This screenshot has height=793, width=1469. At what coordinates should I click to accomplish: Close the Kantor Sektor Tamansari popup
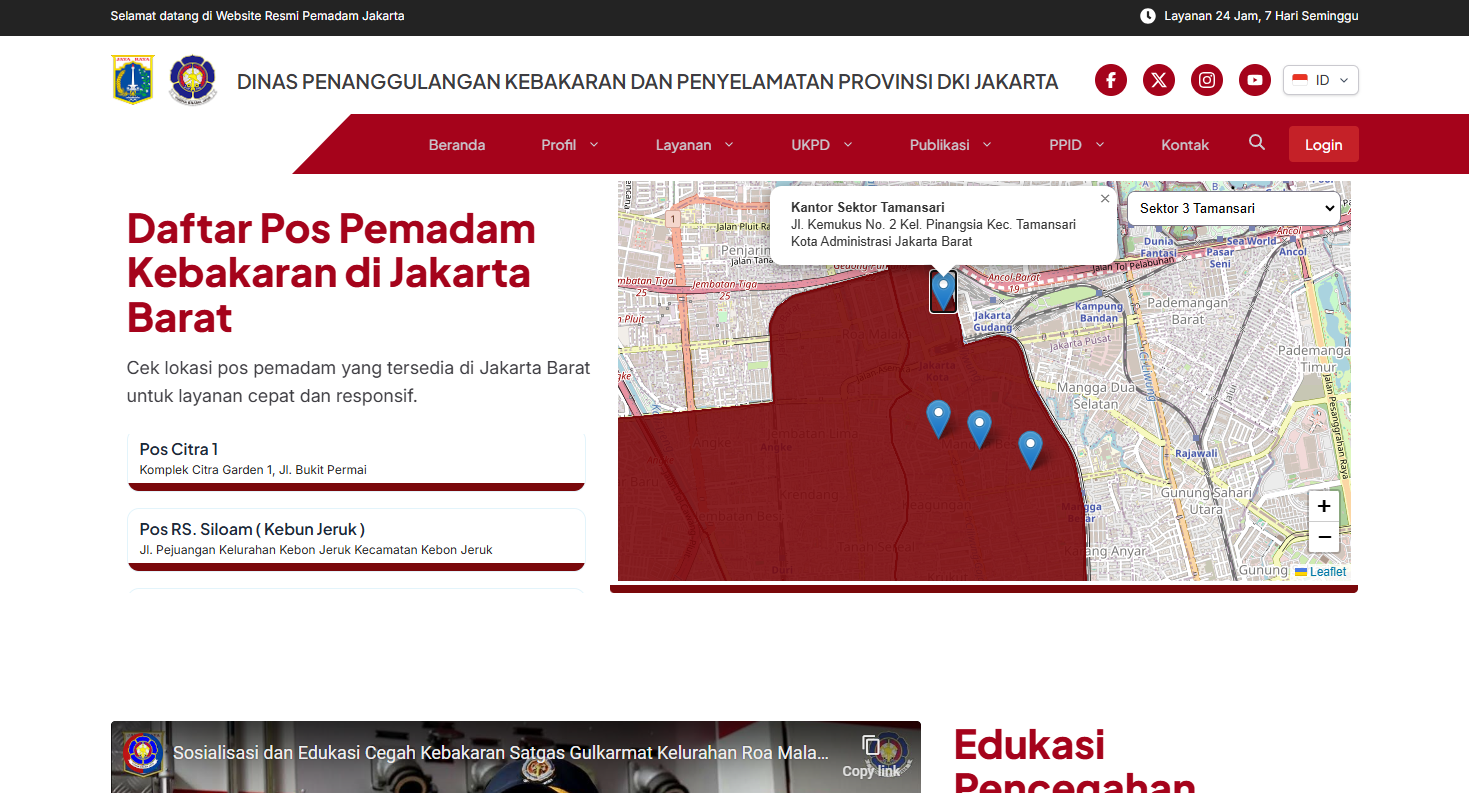click(x=1104, y=198)
